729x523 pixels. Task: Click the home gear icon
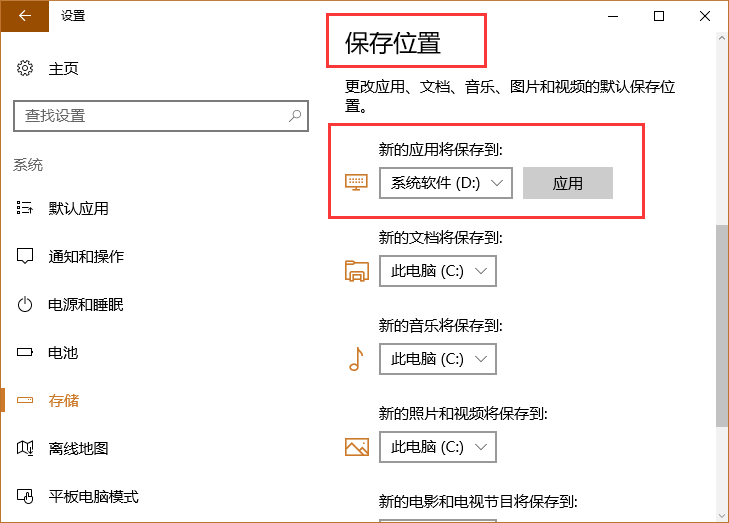(25, 69)
